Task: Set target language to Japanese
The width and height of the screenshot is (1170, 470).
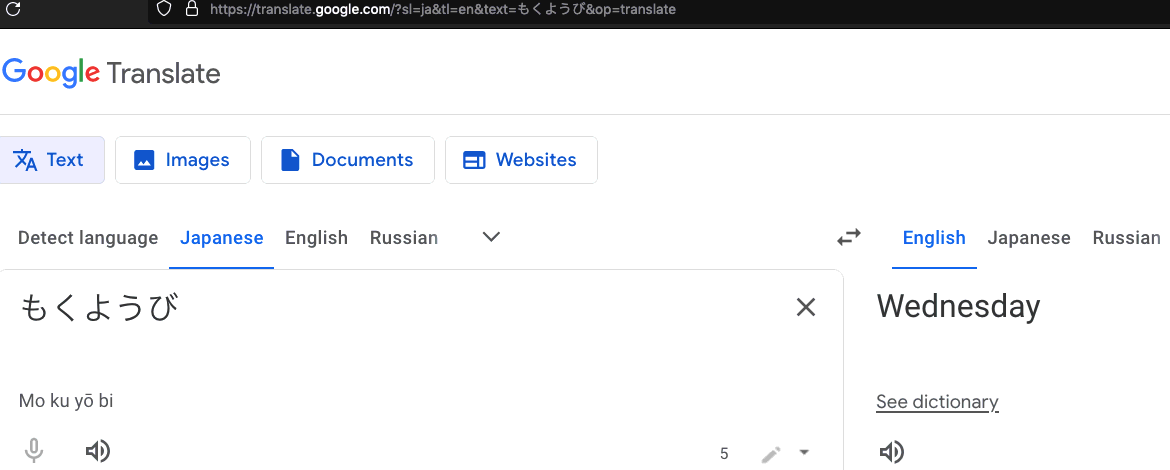Action: click(x=1029, y=238)
